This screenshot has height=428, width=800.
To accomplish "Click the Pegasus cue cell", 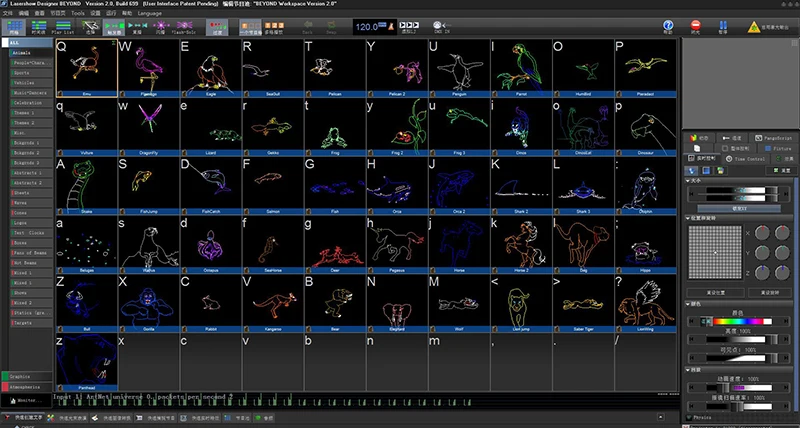I will coord(395,244).
